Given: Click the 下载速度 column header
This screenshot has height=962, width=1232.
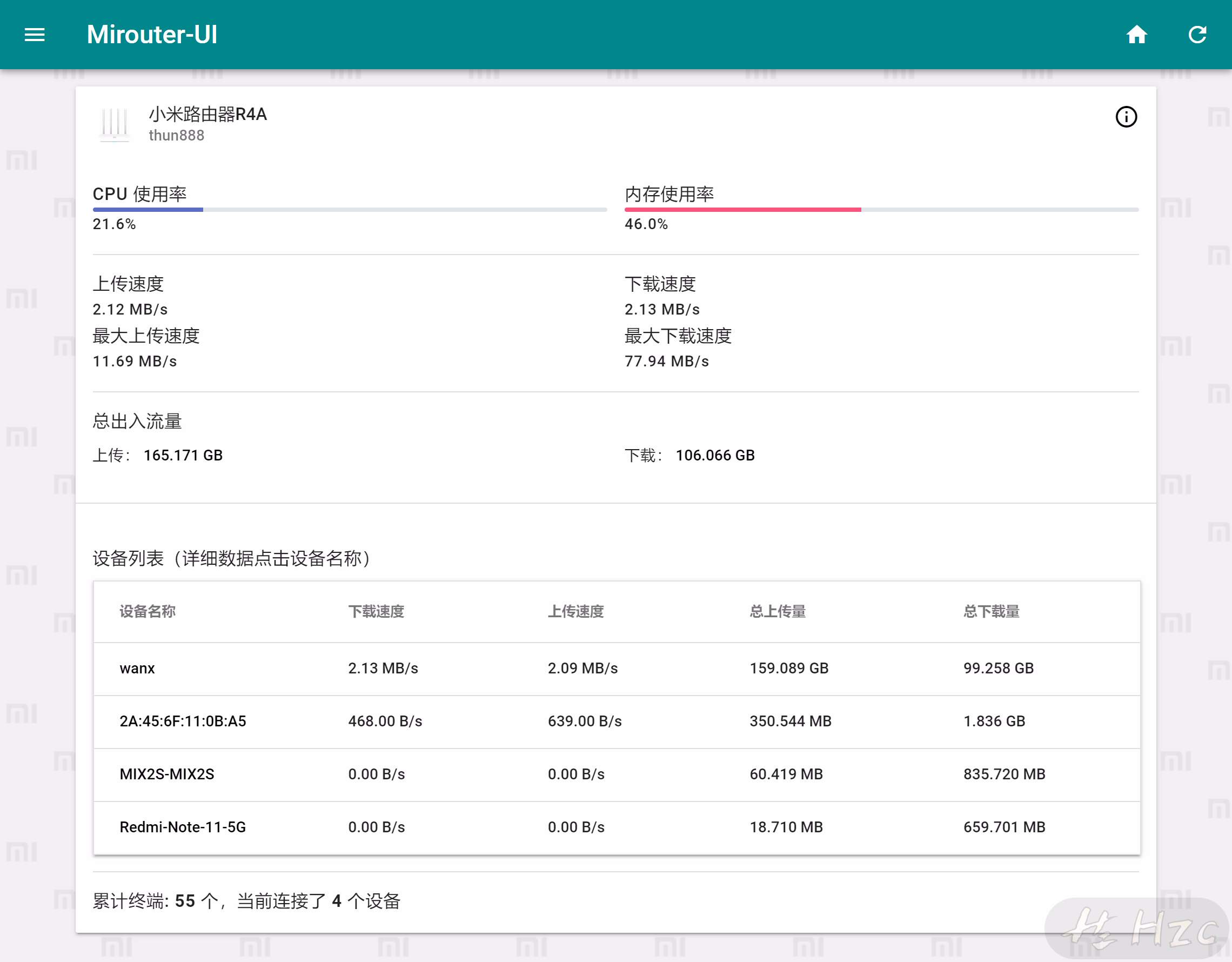Looking at the screenshot, I should click(x=376, y=612).
